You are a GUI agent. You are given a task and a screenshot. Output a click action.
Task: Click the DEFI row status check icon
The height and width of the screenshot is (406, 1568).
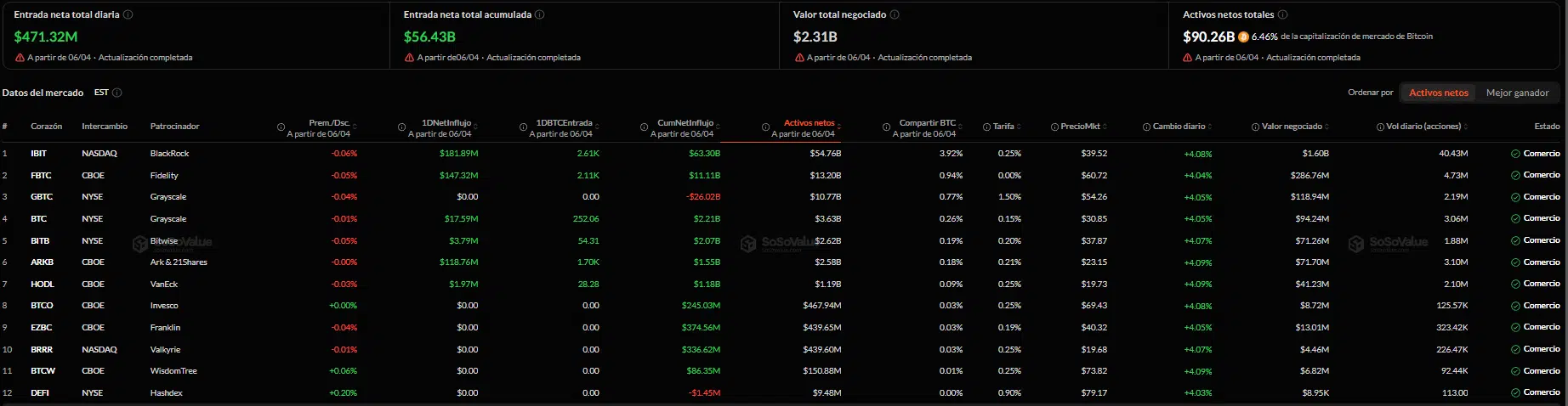(1515, 392)
